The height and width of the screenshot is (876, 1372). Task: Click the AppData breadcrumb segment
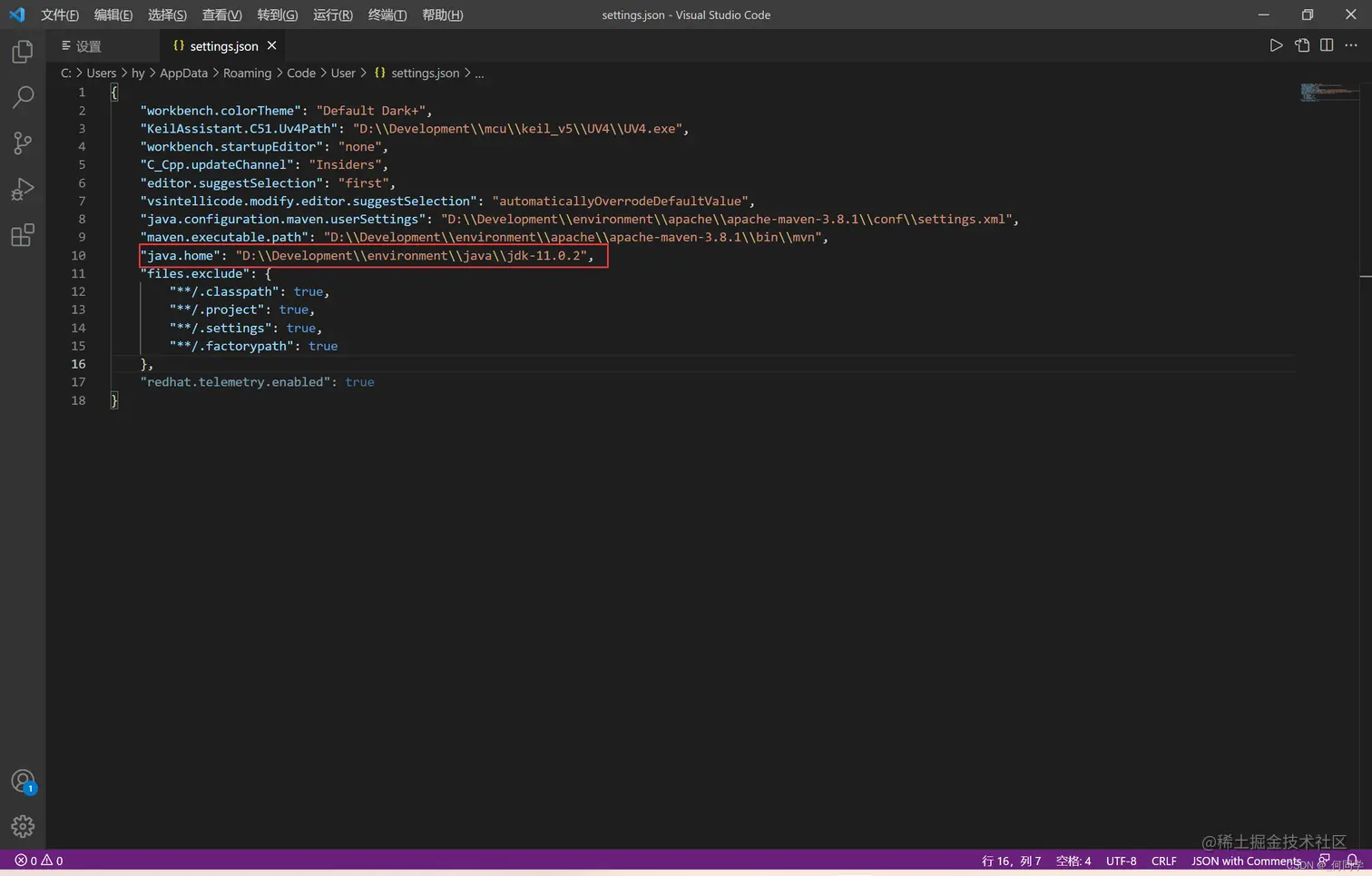pyautogui.click(x=183, y=74)
